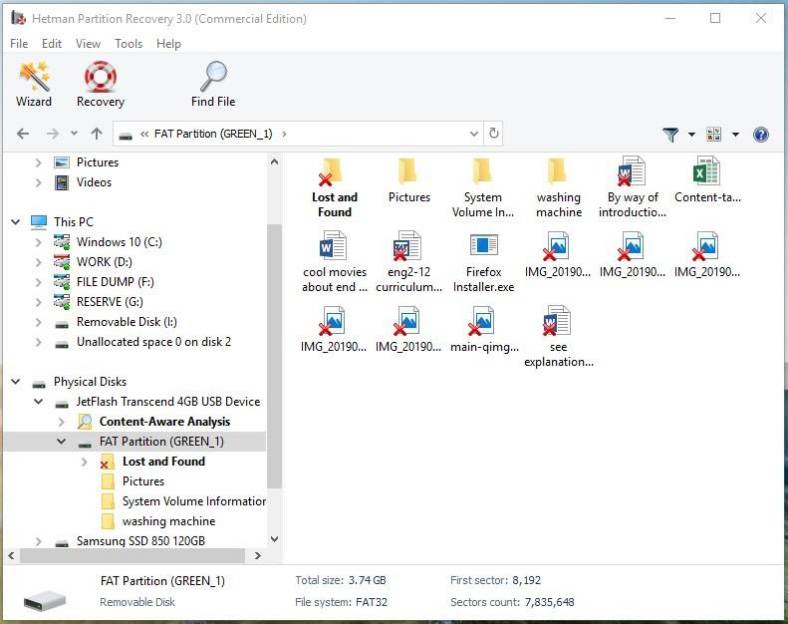
Task: Select the tree's washing machine folder
Action: coord(168,521)
